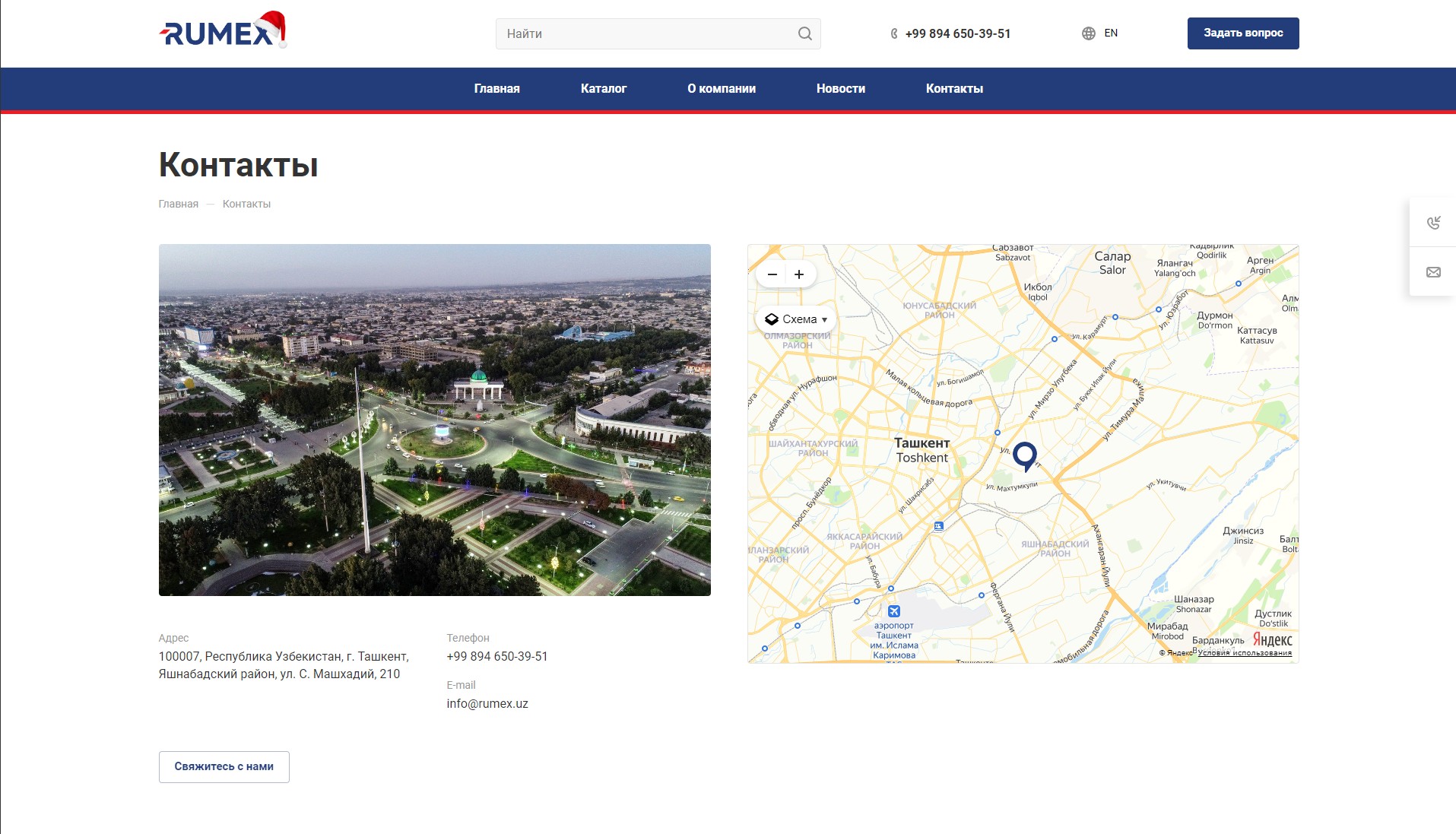Screen dimensions: 1456x834
Task: Click the Джинсиз Jinsiz label on map
Action: coord(1243,536)
